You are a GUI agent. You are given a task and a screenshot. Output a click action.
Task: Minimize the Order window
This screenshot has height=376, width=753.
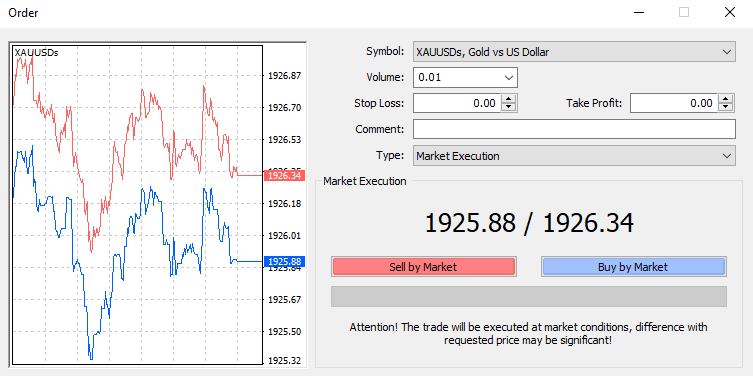pyautogui.click(x=638, y=12)
